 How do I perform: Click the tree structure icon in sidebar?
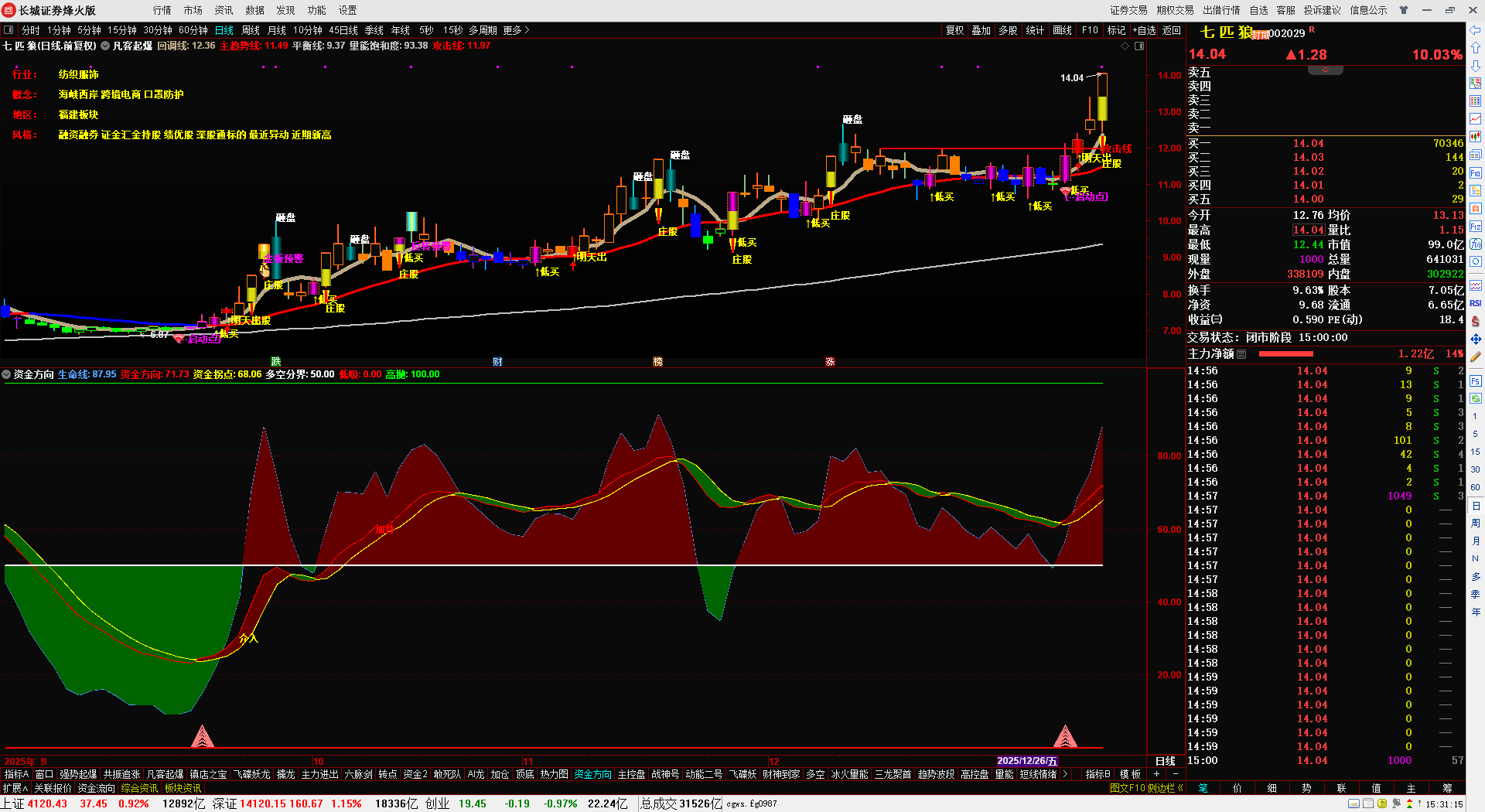1476,191
